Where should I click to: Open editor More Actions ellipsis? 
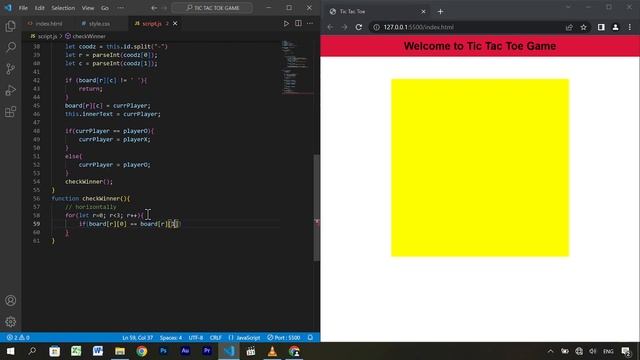[x=310, y=24]
